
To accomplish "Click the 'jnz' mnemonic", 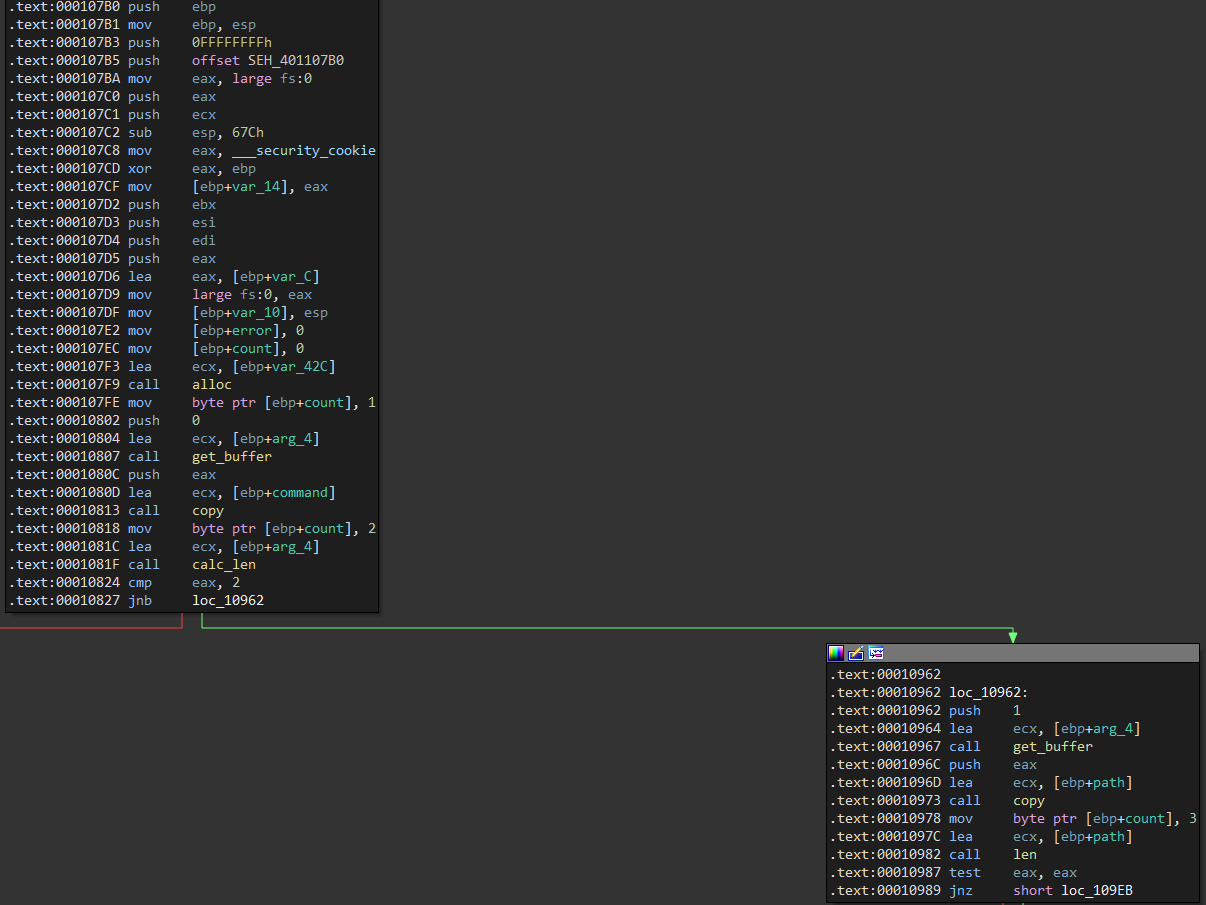I will coord(961,891).
